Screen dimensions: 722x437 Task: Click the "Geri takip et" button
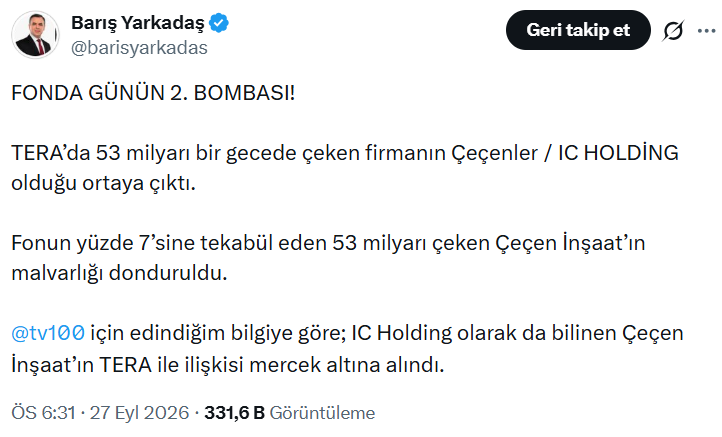point(578,30)
